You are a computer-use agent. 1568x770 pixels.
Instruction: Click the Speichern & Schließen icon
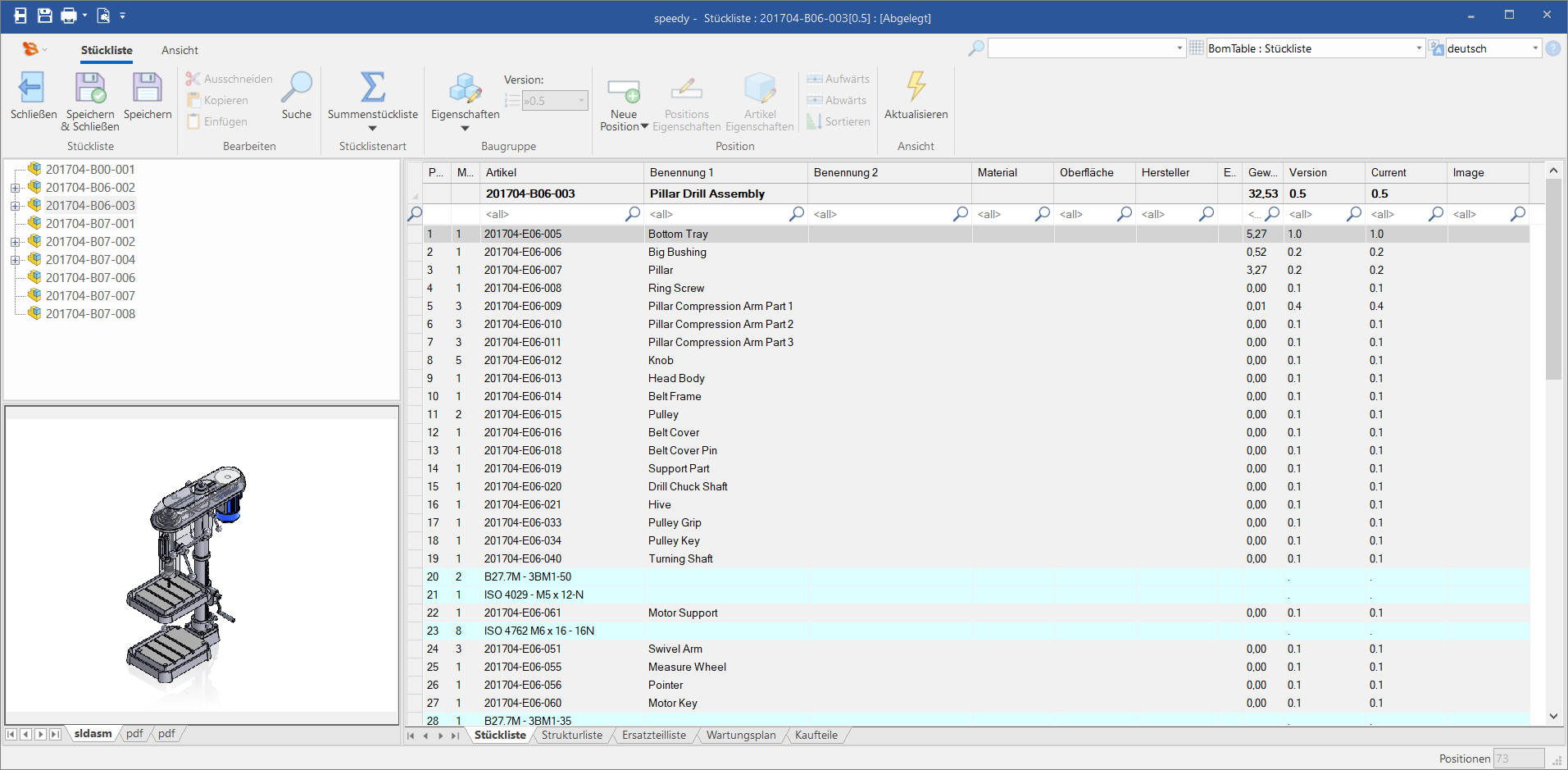[x=90, y=88]
